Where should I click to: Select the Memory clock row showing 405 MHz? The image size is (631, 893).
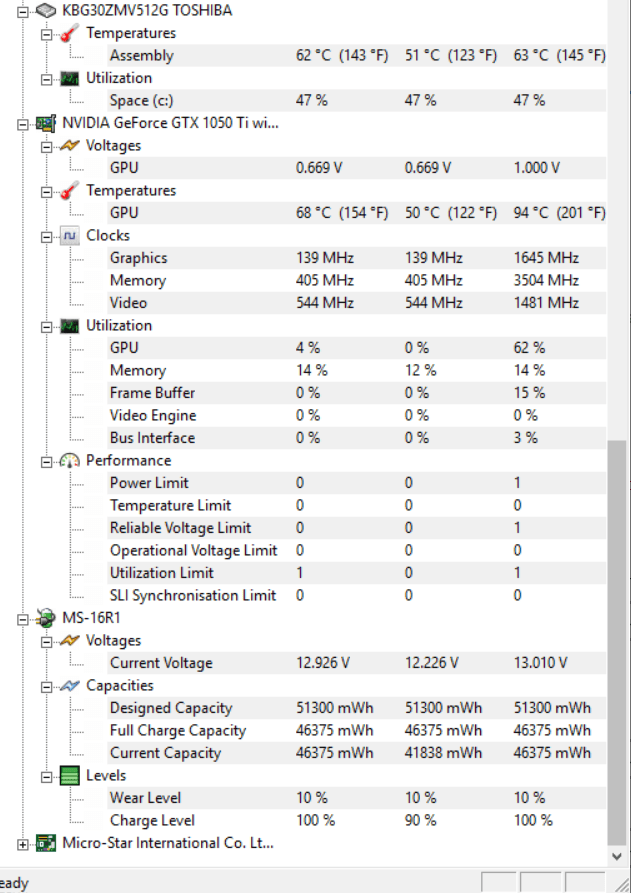pyautogui.click(x=357, y=281)
